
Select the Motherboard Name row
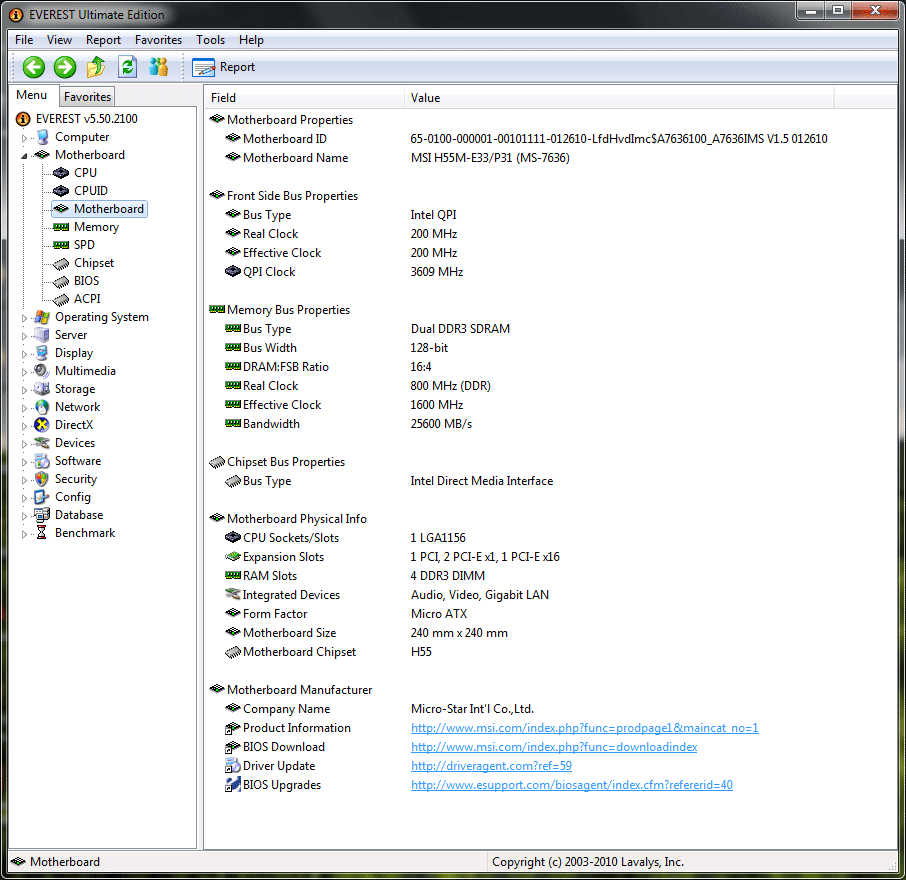(397, 158)
